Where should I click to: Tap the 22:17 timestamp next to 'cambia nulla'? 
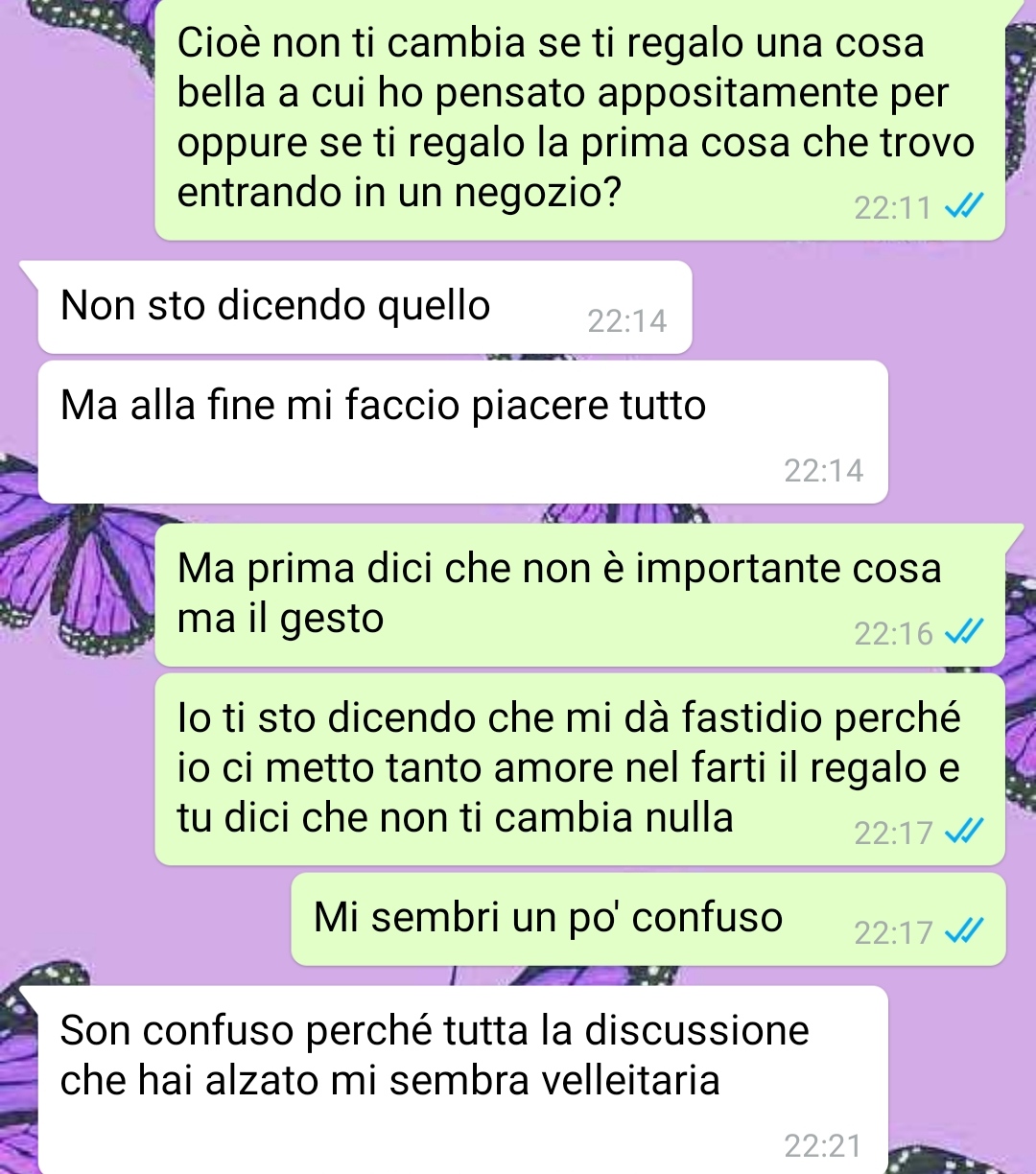tap(893, 834)
